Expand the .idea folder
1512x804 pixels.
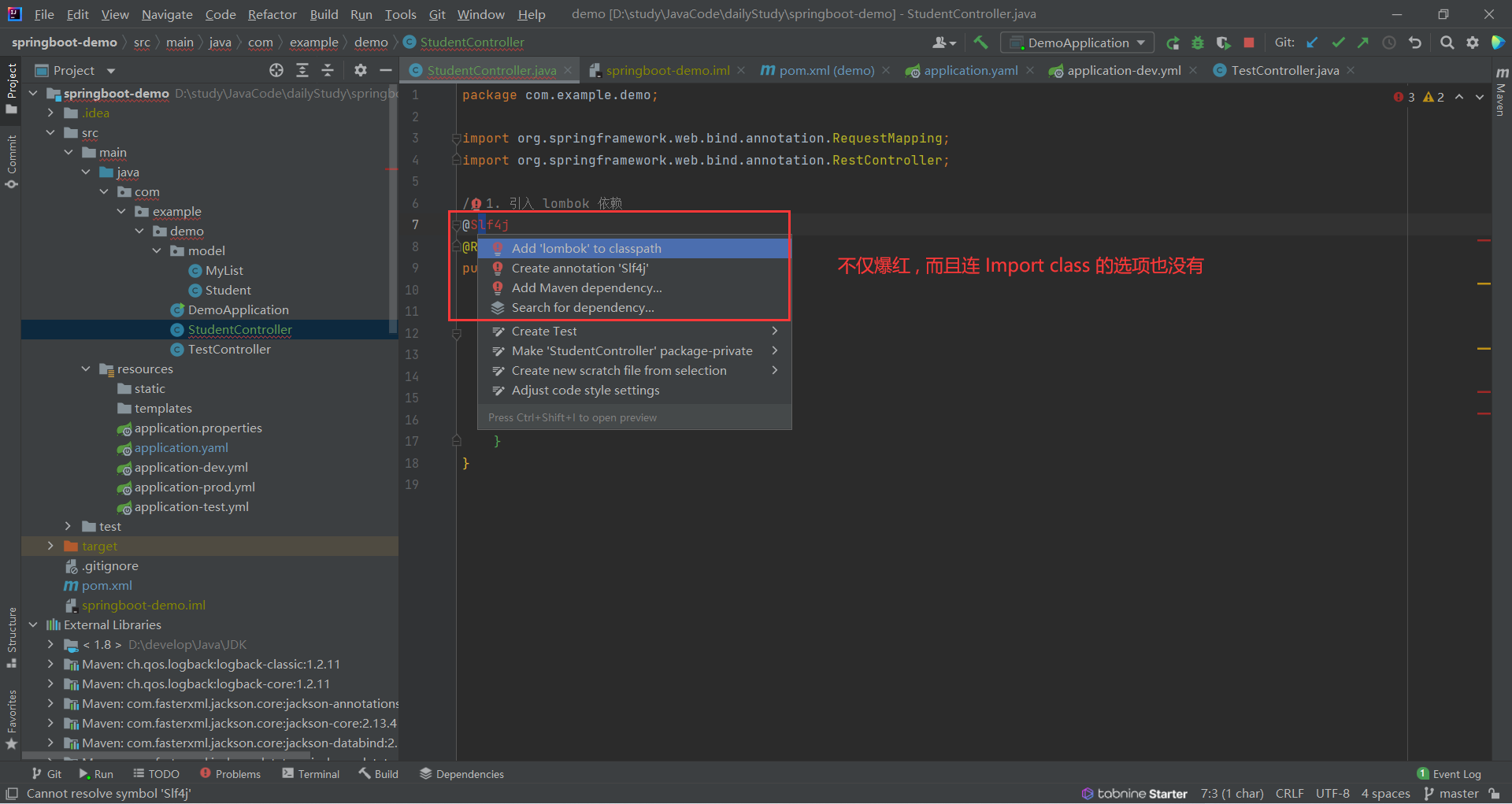point(50,113)
